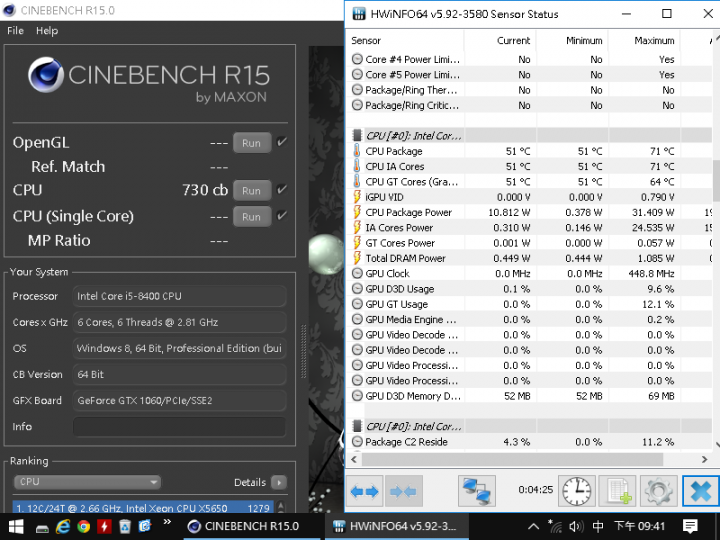
Task: Show hidden taskbar toolbar icons chevron
Action: click(167, 522)
